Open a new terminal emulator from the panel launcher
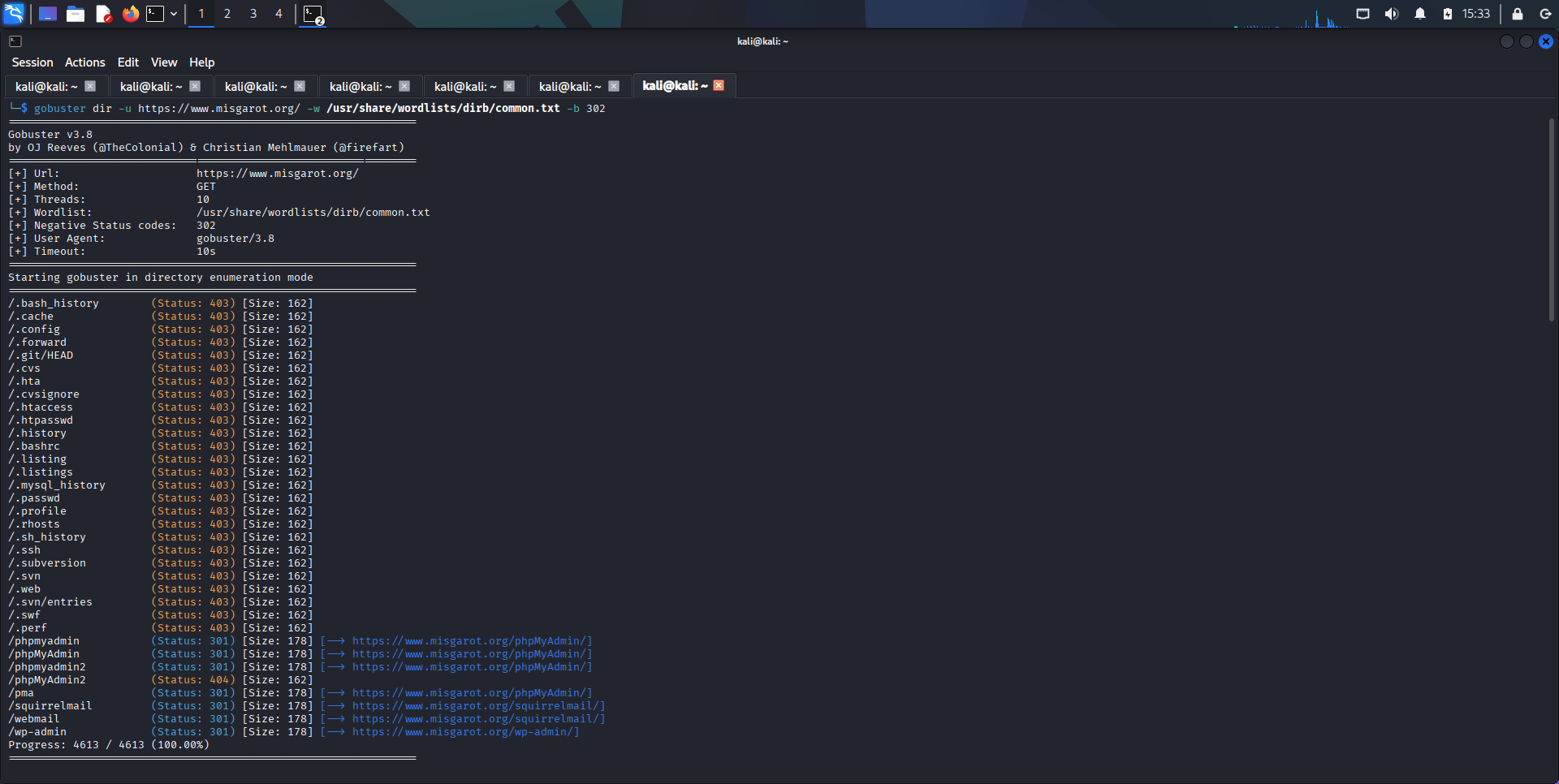 pos(155,14)
